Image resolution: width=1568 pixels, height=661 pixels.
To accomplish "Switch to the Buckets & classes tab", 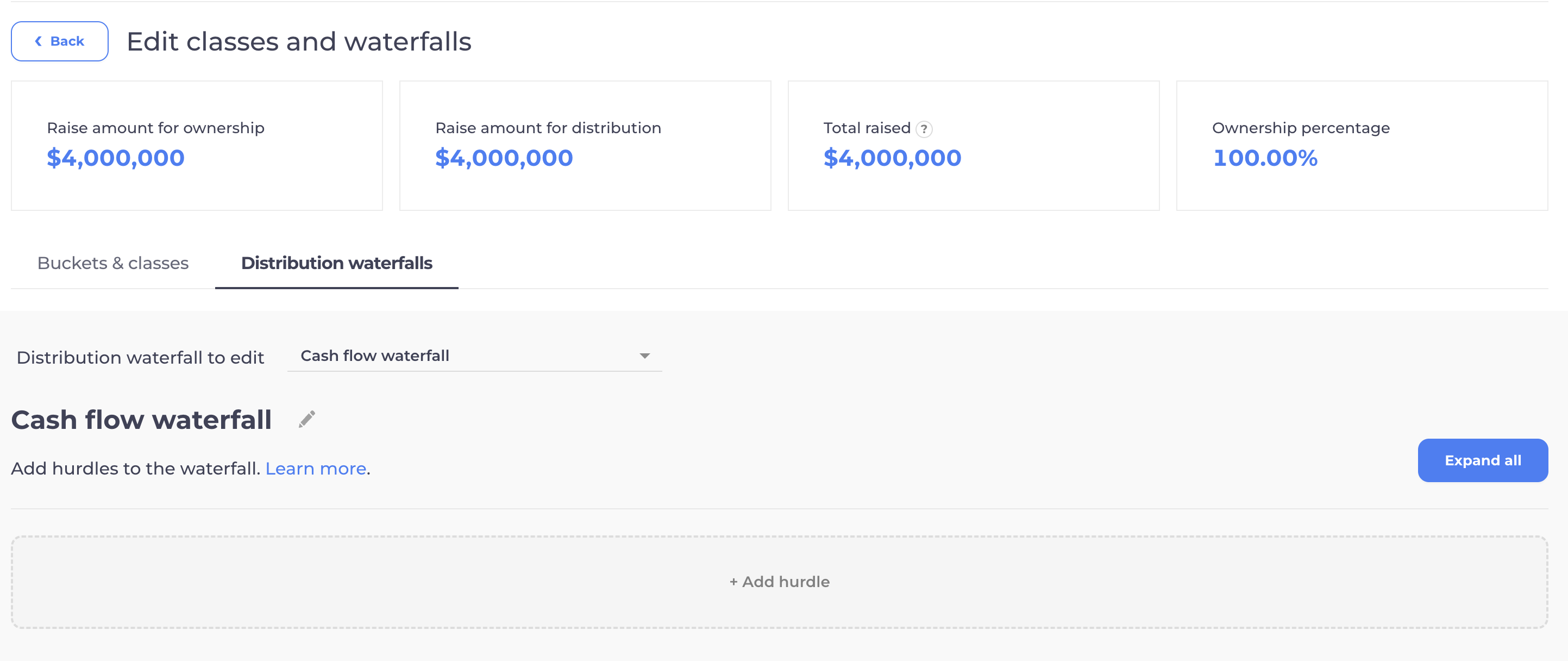I will click(112, 263).
